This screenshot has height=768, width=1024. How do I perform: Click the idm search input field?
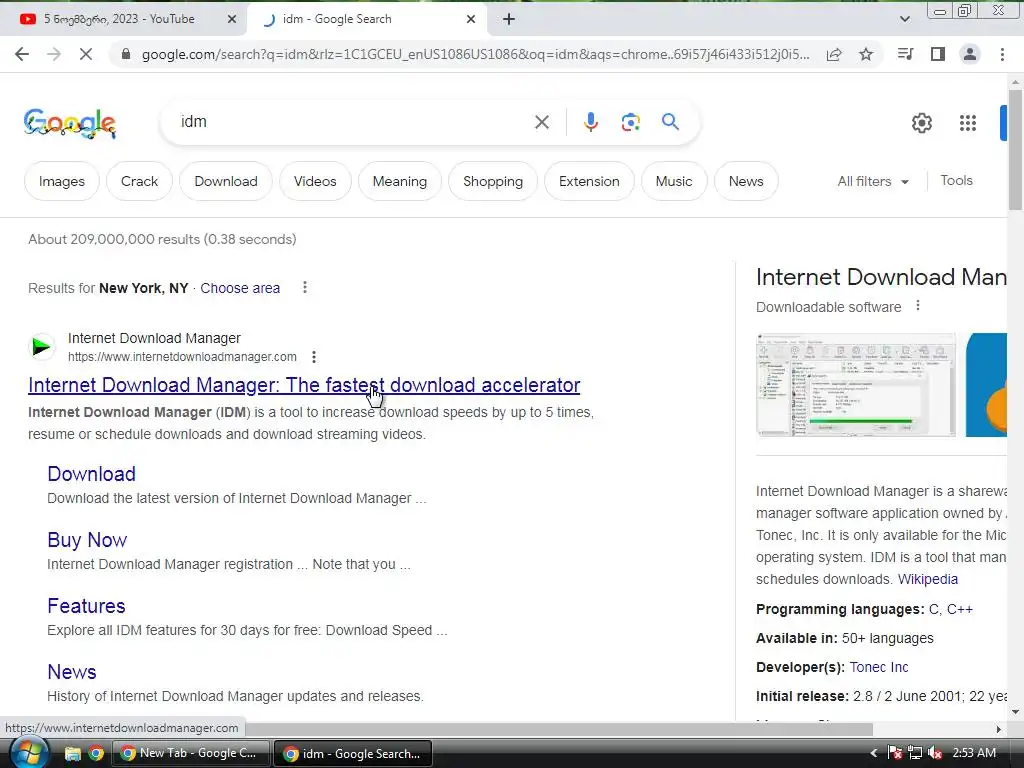pos(353,122)
